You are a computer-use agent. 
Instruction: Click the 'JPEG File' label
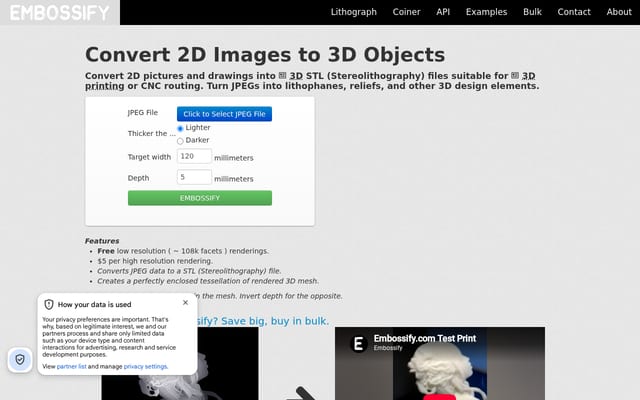click(142, 113)
